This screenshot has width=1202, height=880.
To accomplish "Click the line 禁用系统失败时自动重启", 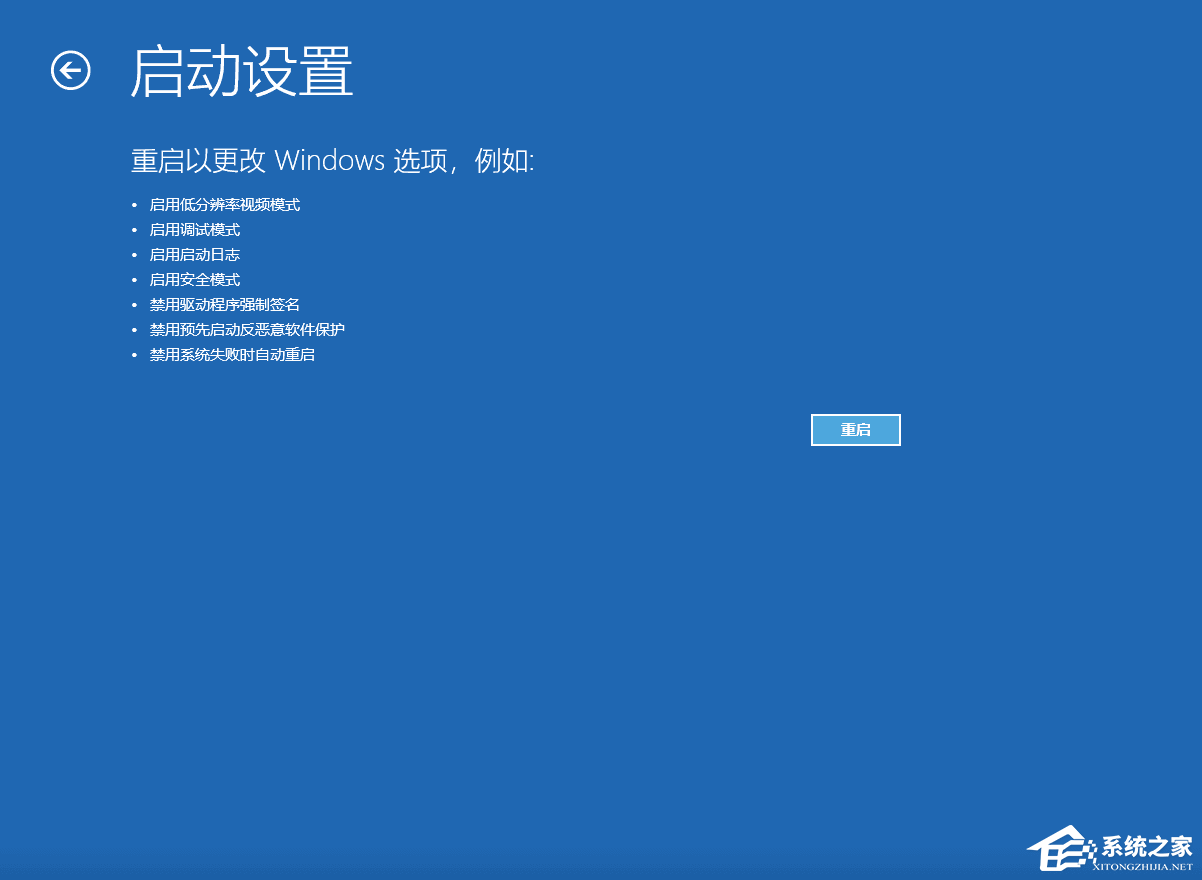I will (232, 355).
